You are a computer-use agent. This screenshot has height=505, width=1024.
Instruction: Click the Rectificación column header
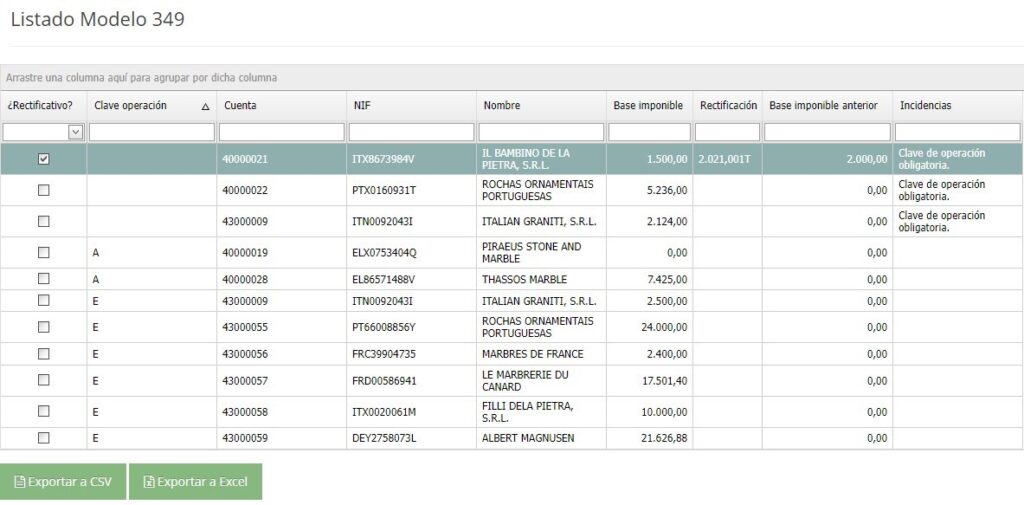(727, 106)
